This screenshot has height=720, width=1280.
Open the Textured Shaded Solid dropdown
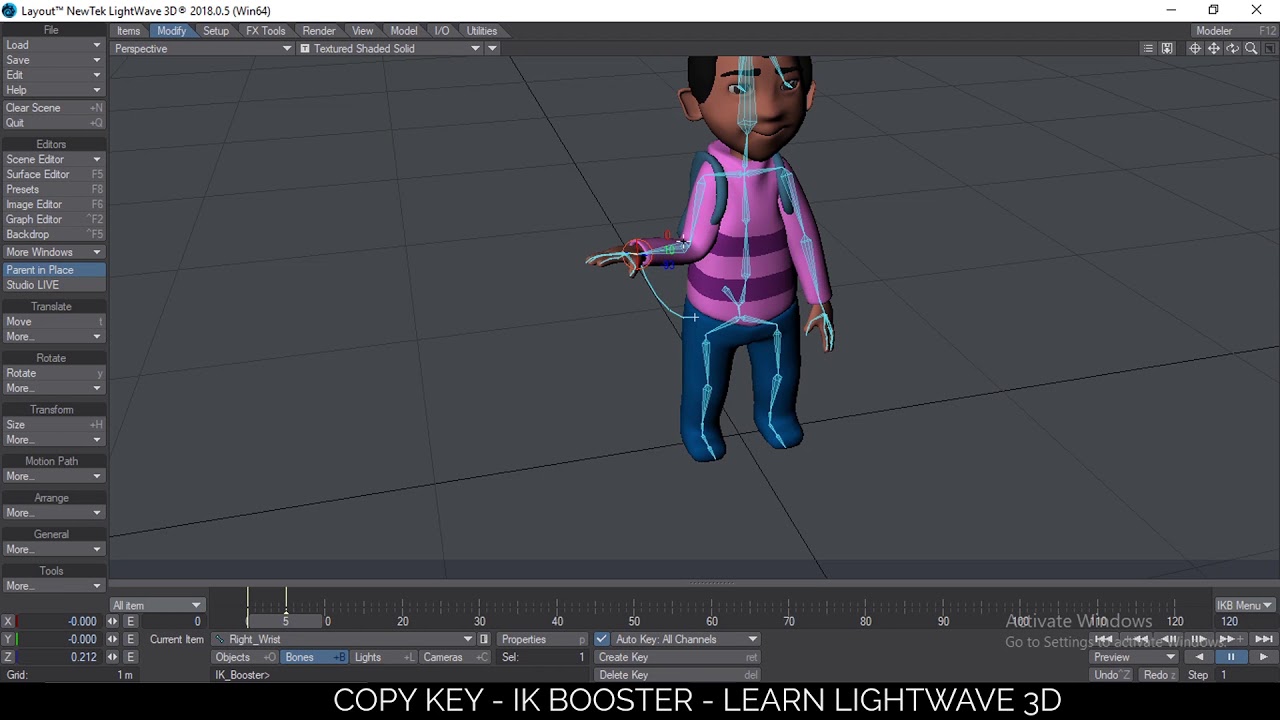point(390,48)
